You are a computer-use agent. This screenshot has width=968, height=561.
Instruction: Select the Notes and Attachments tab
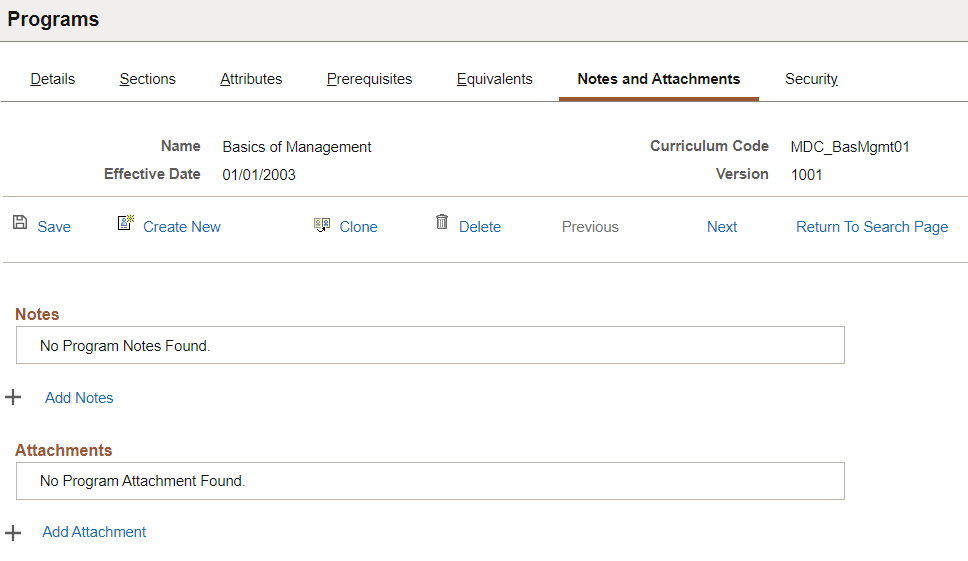(659, 79)
